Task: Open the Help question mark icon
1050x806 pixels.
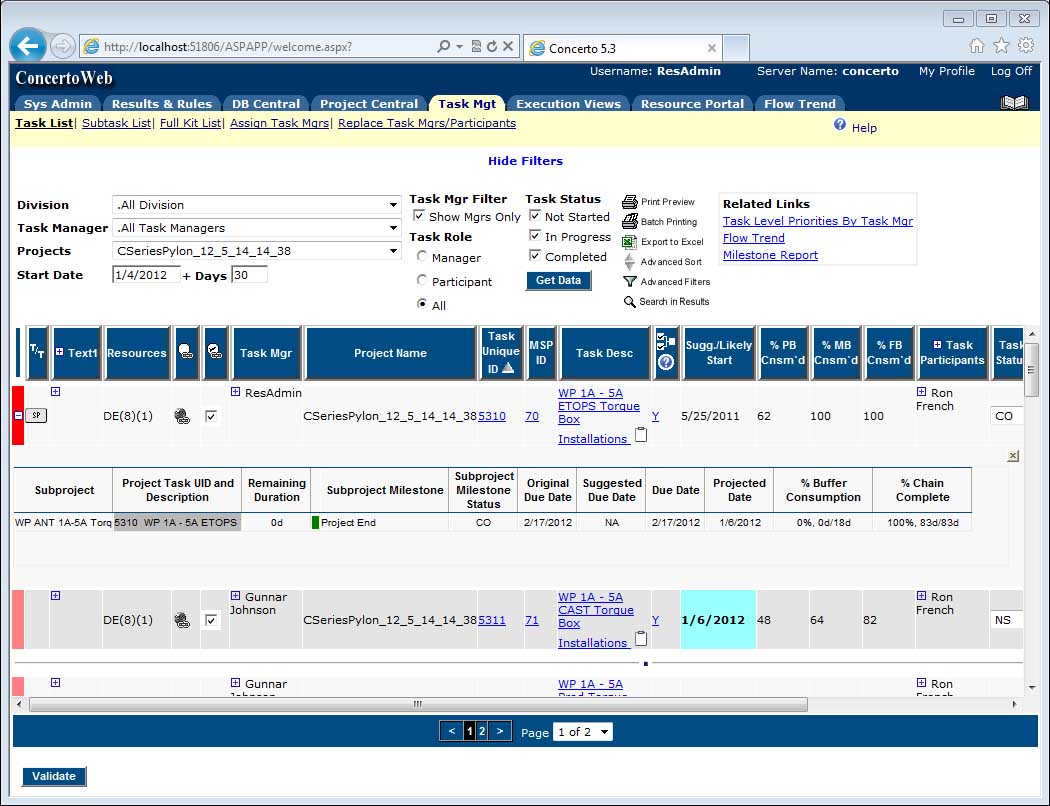Action: (840, 126)
